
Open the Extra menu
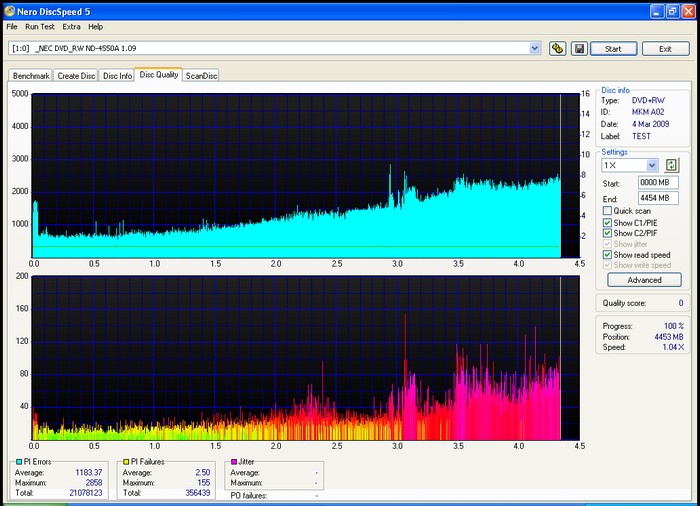tap(71, 26)
